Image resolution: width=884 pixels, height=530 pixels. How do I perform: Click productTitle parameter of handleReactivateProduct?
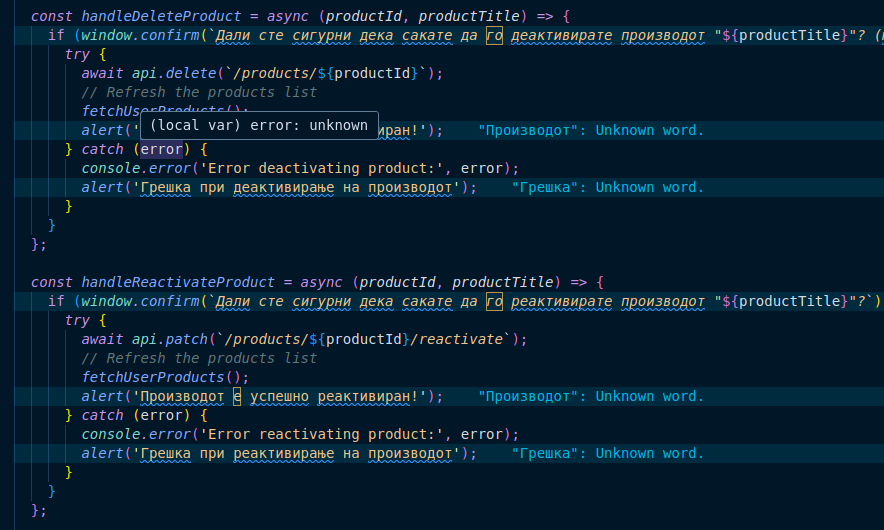tap(502, 282)
